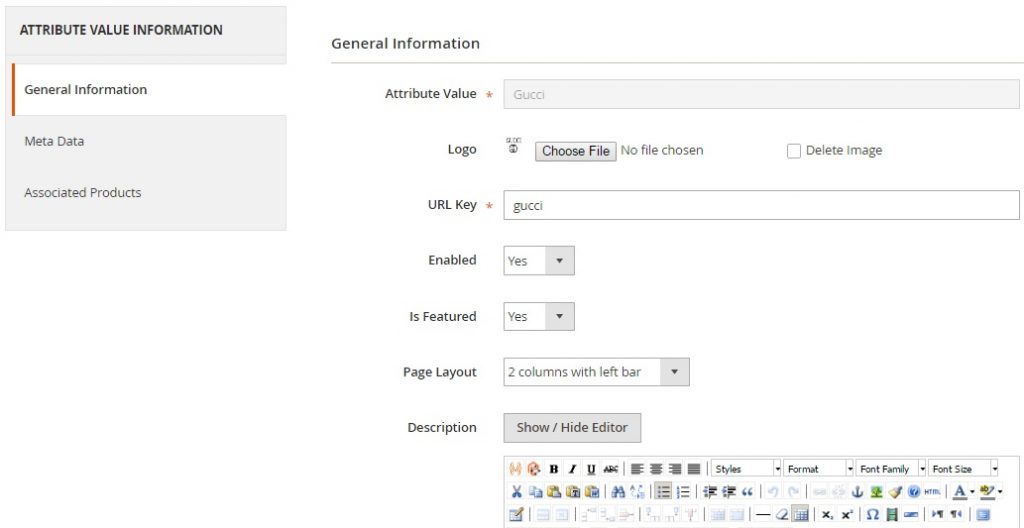Set left-to-right text direction
1024x528 pixels.
(938, 514)
